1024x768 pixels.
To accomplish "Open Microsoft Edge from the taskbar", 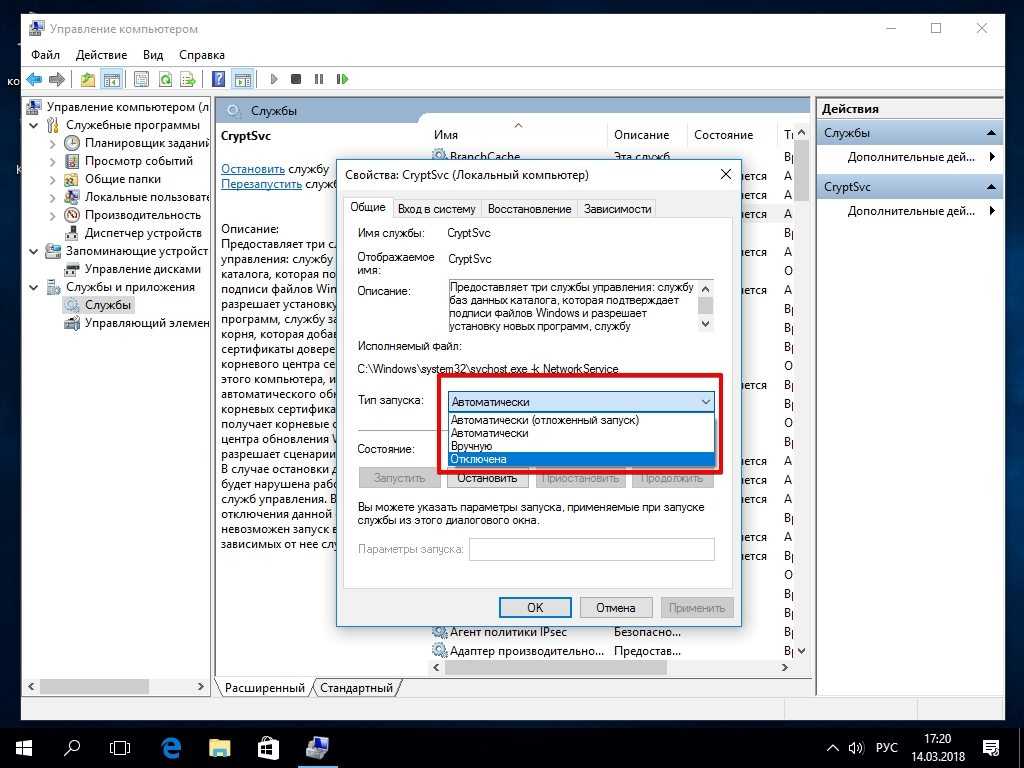I will [171, 747].
